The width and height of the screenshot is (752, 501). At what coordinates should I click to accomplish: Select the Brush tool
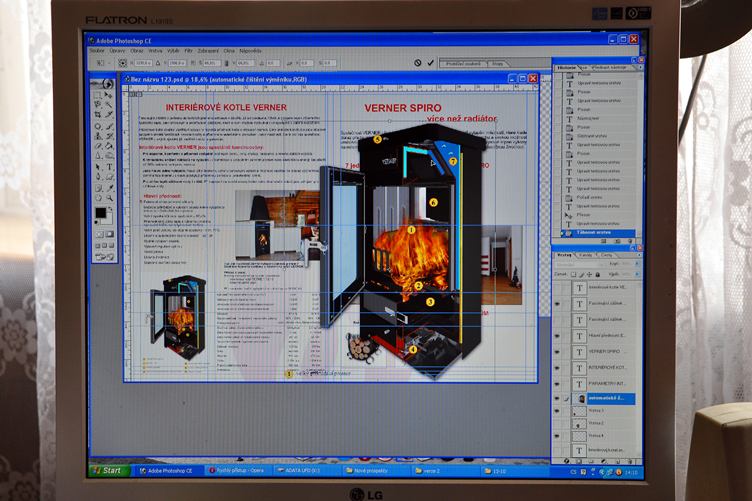(x=109, y=127)
